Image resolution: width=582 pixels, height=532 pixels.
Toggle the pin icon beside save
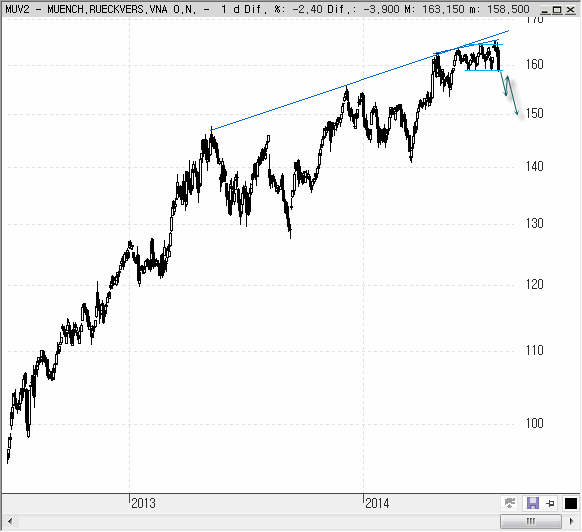tap(551, 503)
